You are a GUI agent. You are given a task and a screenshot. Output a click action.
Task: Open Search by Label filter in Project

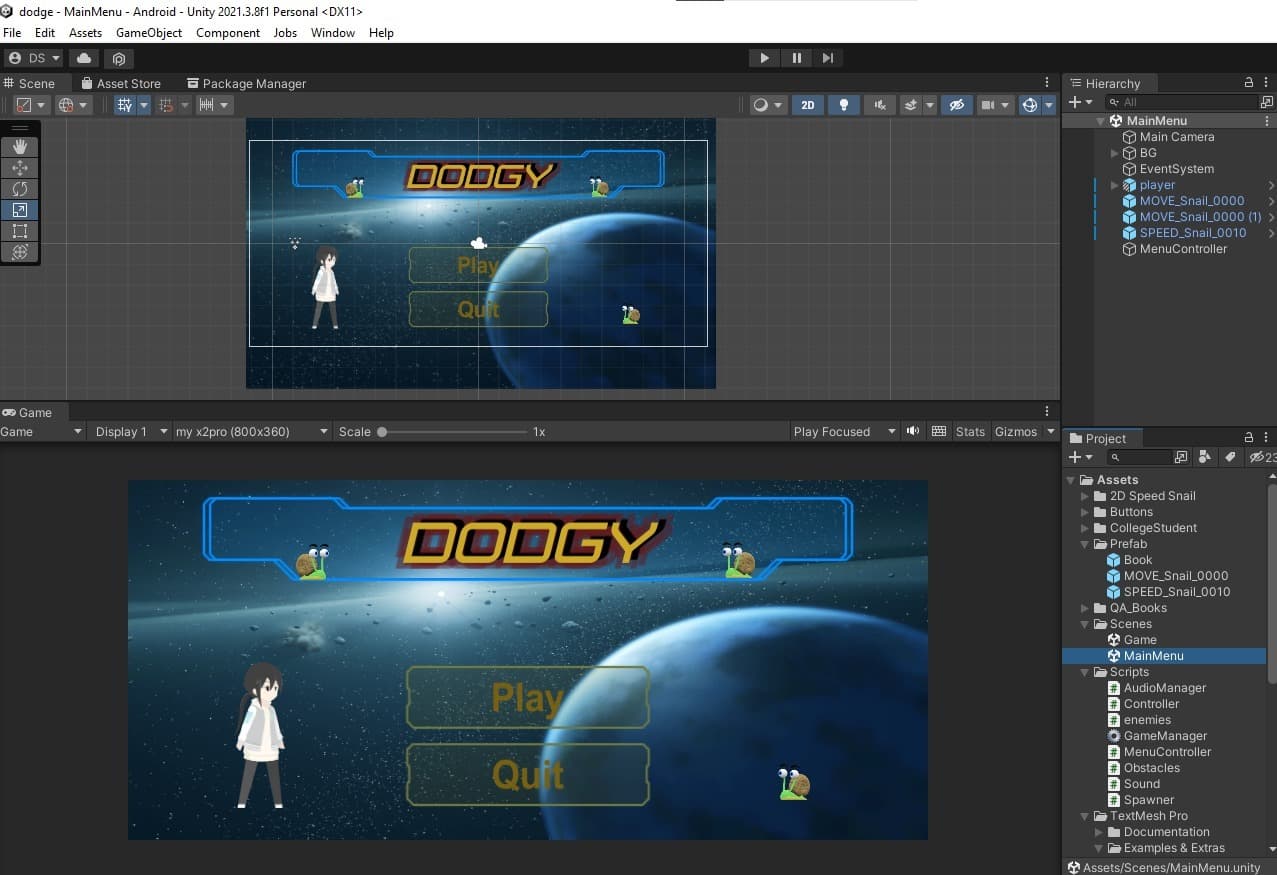[1230, 457]
